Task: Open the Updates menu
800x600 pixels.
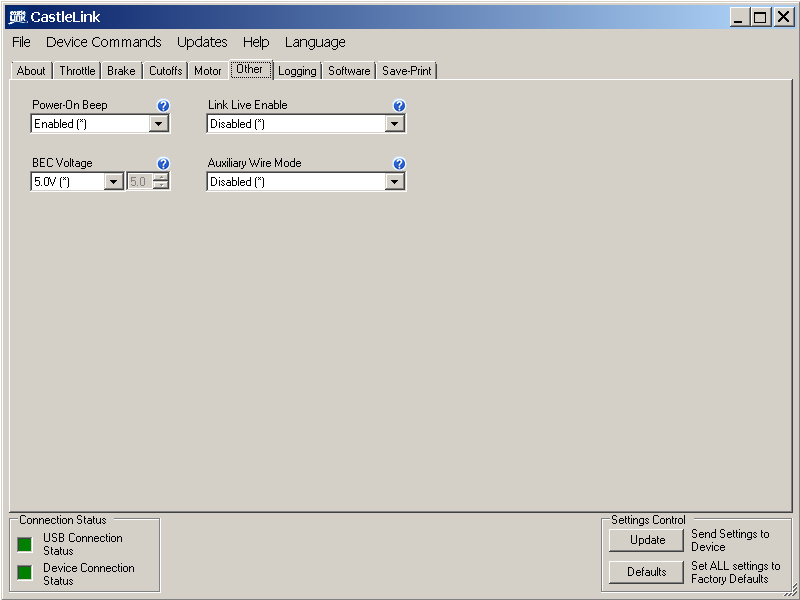Action: tap(202, 42)
